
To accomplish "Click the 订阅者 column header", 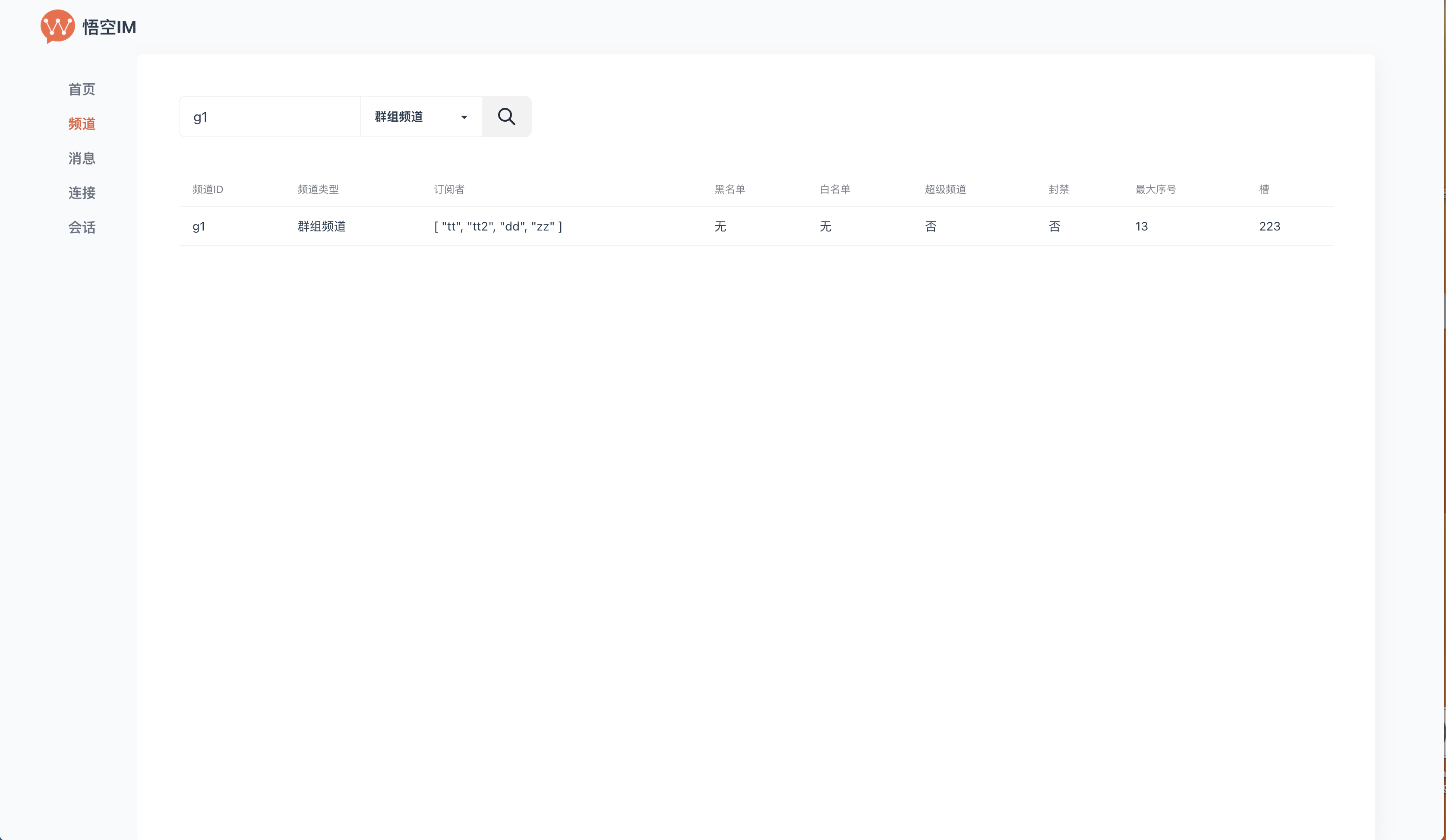I will (449, 189).
